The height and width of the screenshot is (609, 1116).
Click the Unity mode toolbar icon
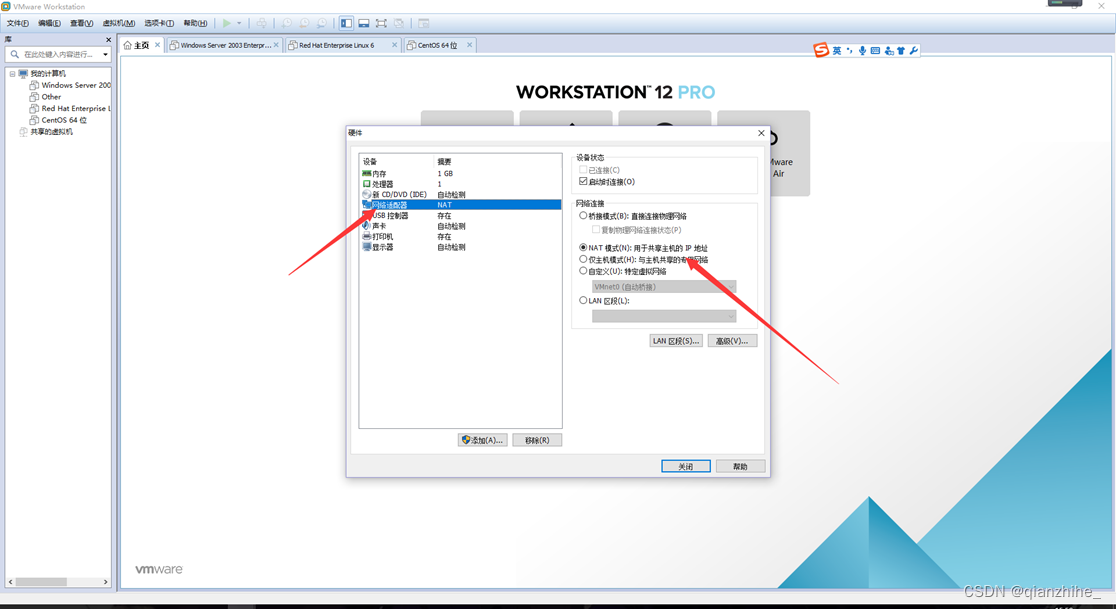399,23
